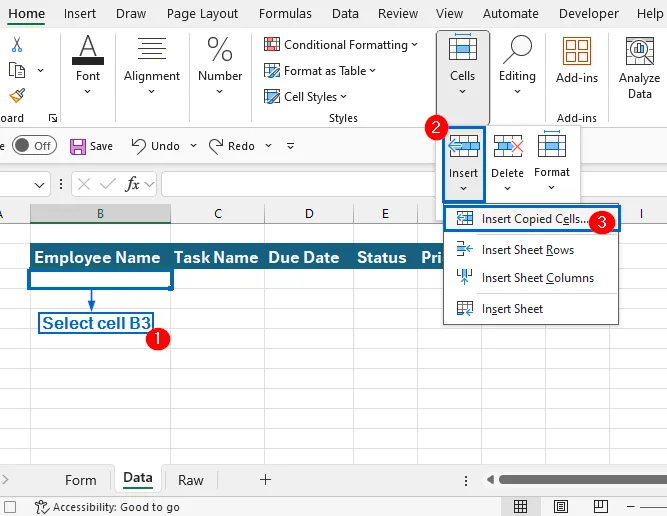The width and height of the screenshot is (667, 516).
Task: Open Conditional Formatting menu
Action: click(x=341, y=45)
